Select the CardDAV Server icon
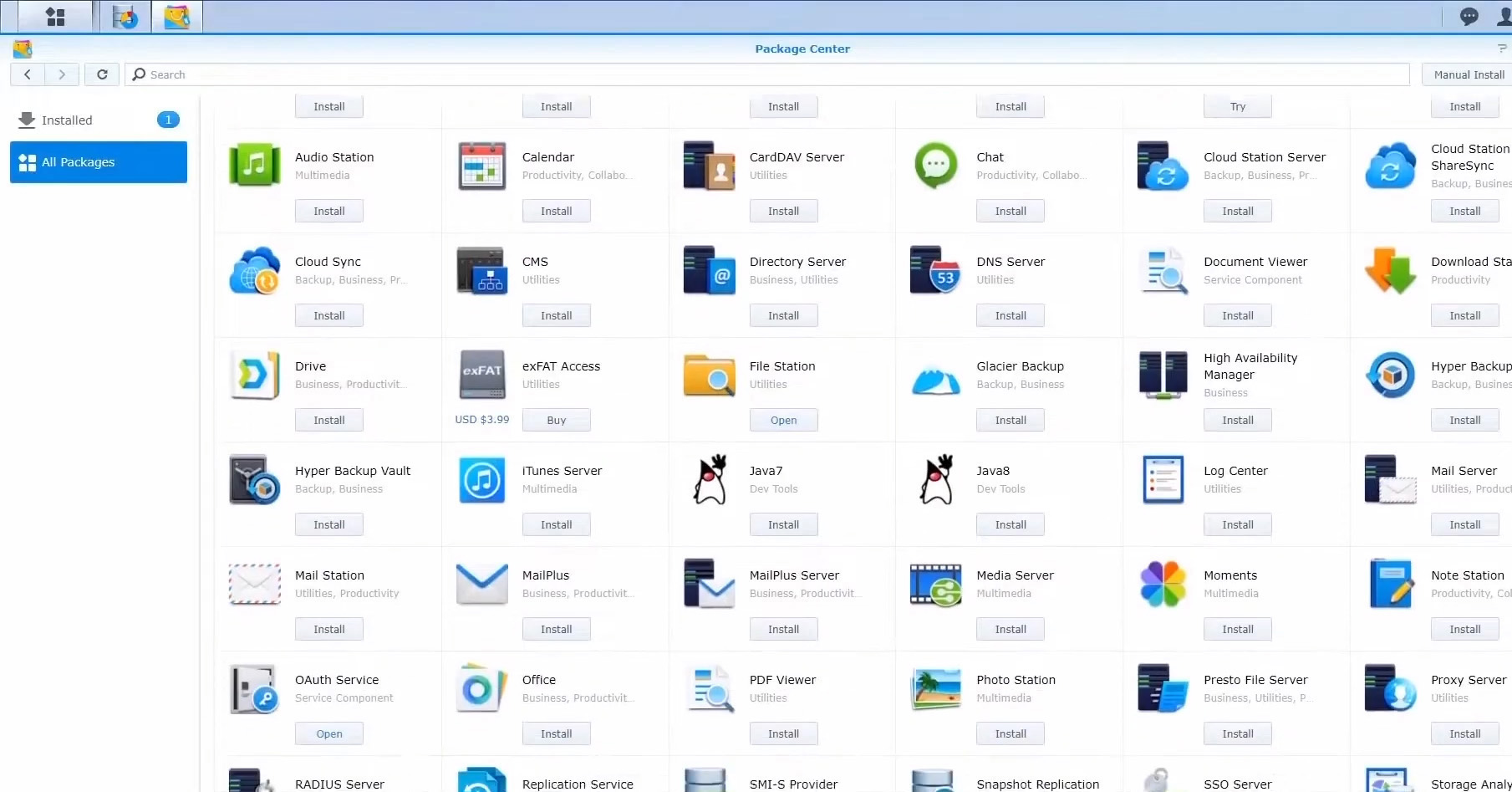 click(x=710, y=165)
